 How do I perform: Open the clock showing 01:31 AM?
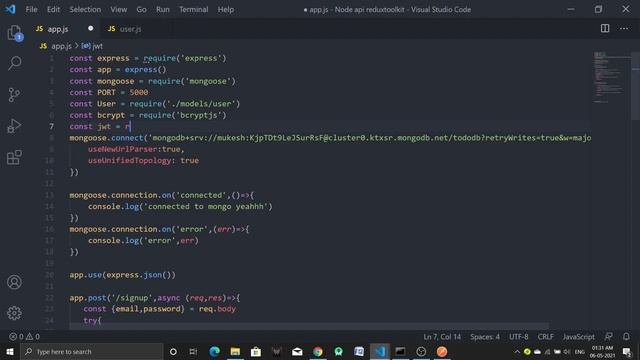pyautogui.click(x=602, y=351)
